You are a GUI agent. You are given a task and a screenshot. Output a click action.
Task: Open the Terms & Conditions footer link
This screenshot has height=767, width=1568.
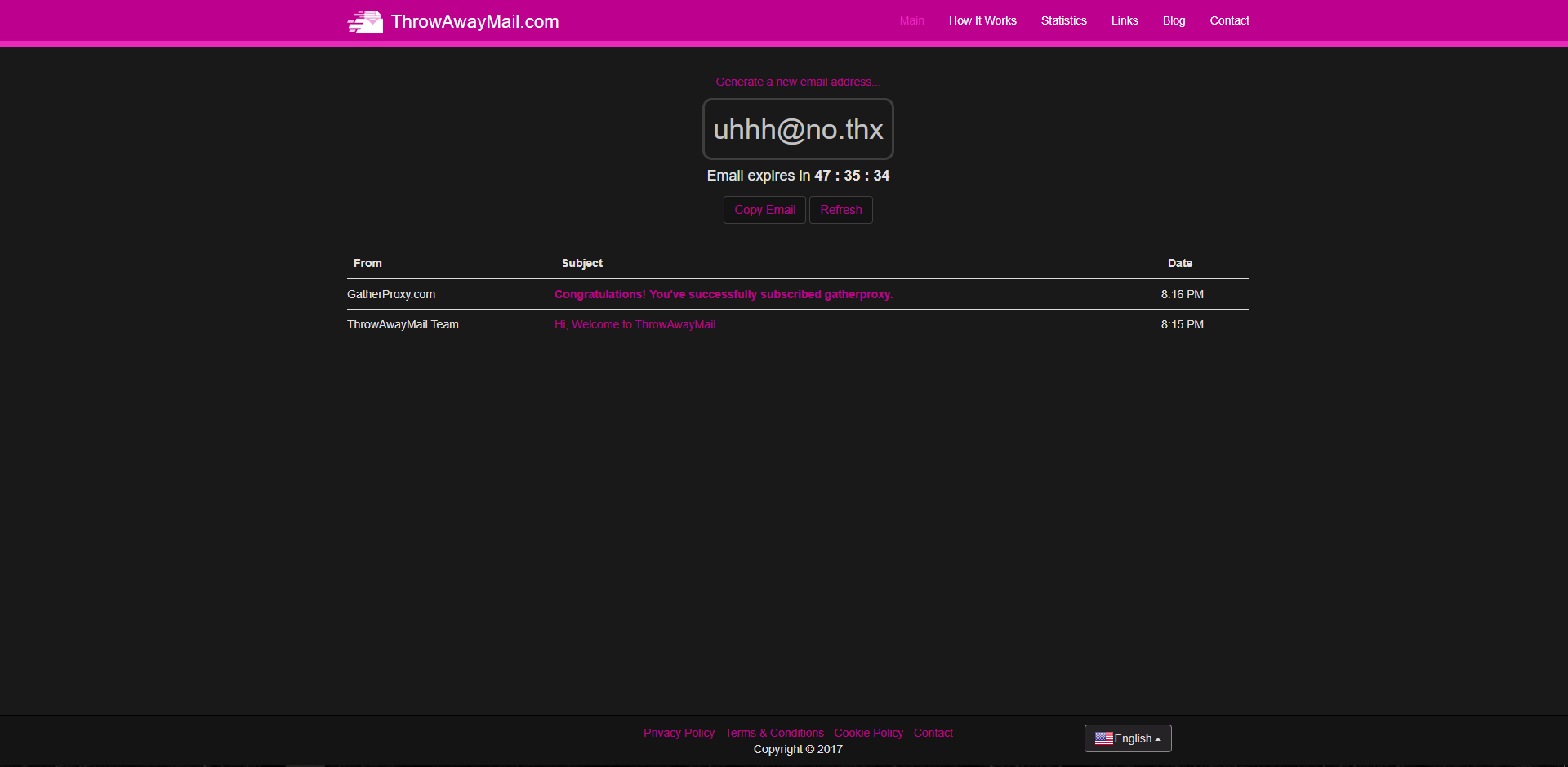click(x=774, y=733)
